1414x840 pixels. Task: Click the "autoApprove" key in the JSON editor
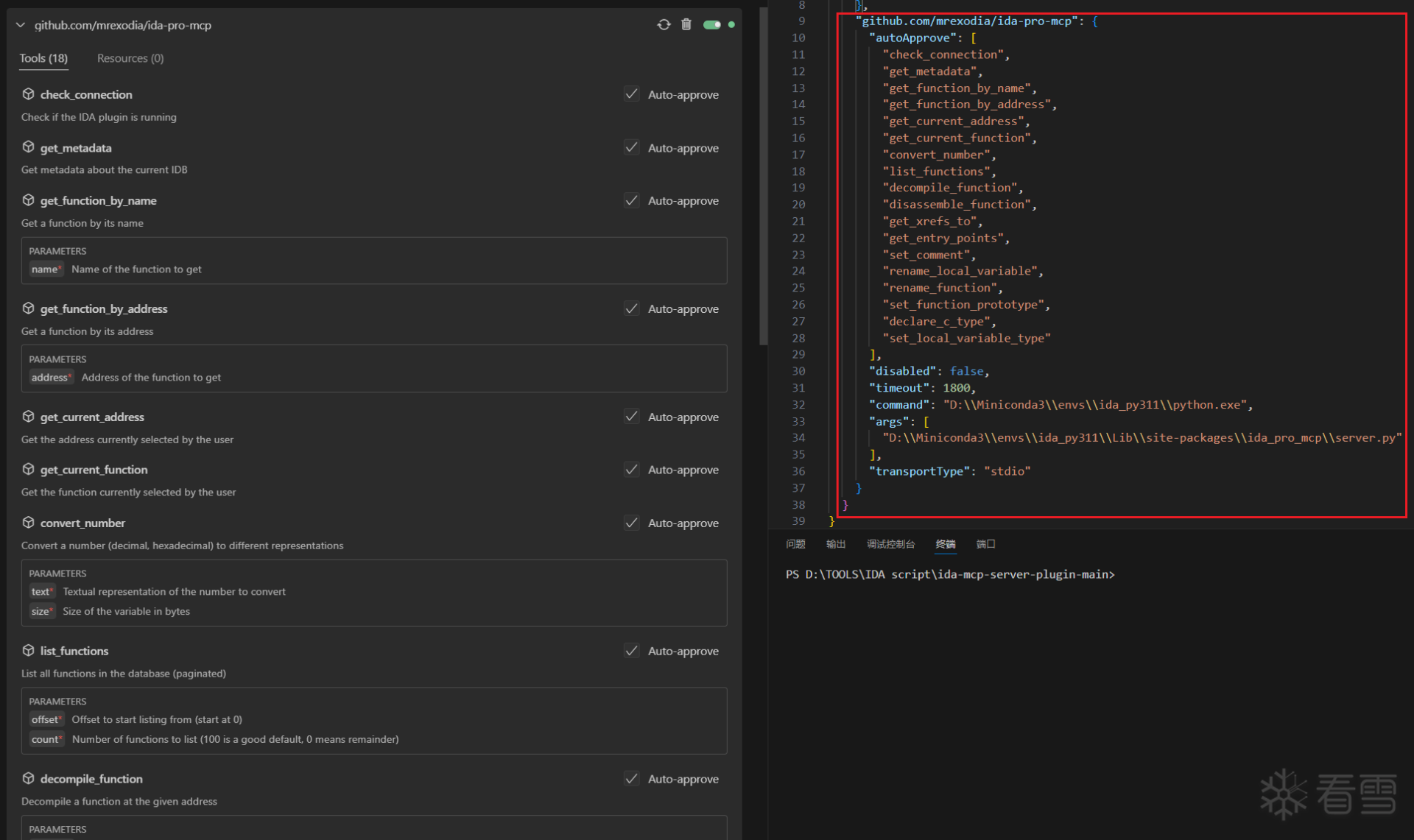pos(912,38)
